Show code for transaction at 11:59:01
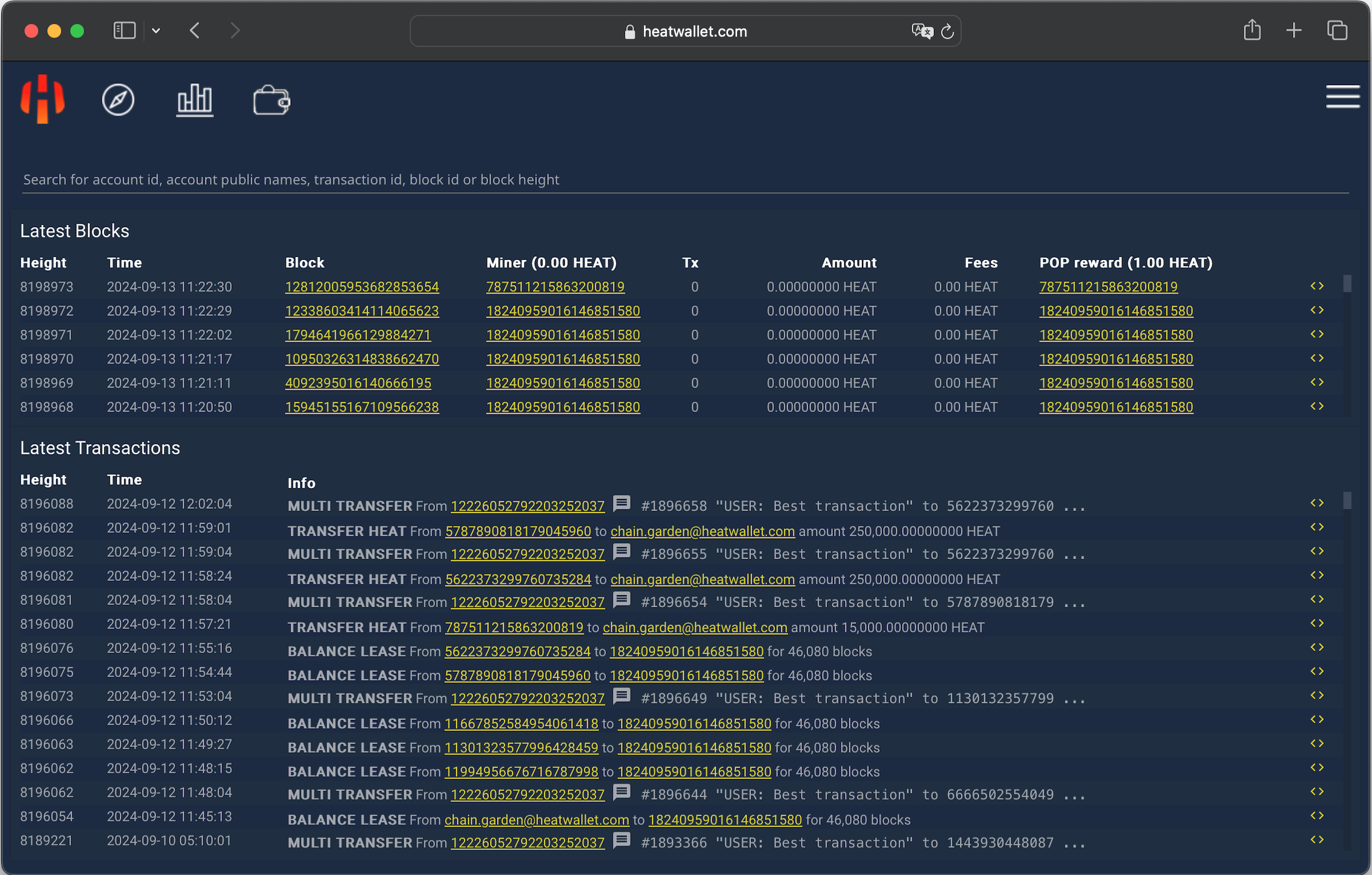The height and width of the screenshot is (875, 1372). (x=1317, y=527)
